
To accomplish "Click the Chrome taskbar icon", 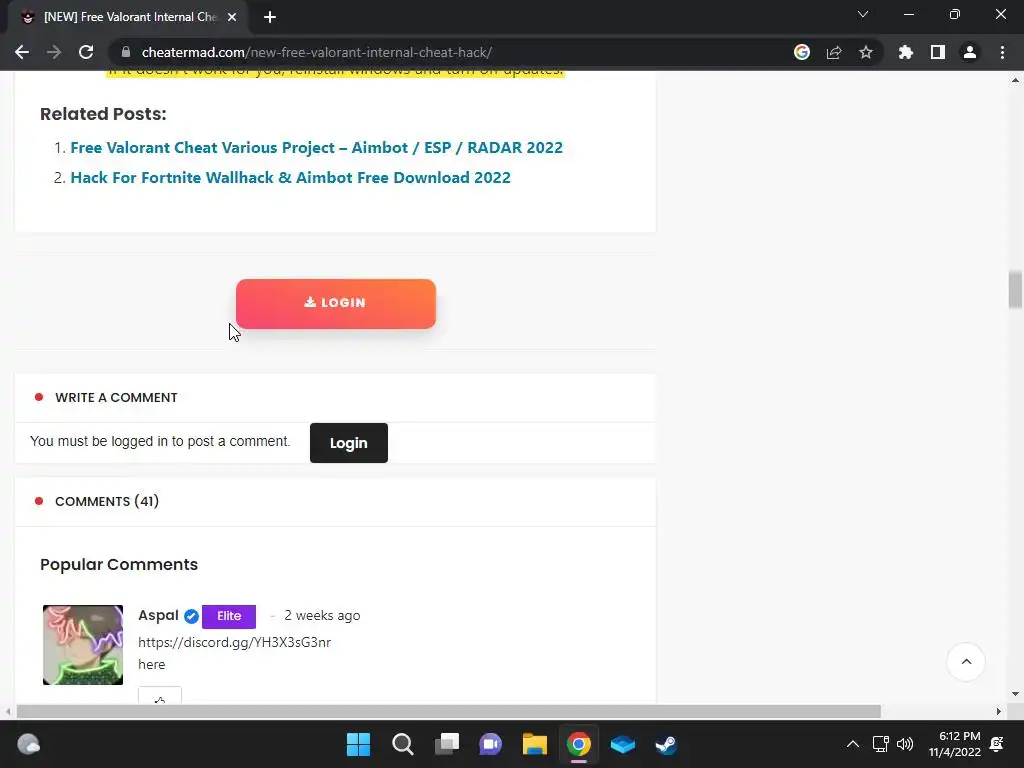I will pyautogui.click(x=579, y=744).
